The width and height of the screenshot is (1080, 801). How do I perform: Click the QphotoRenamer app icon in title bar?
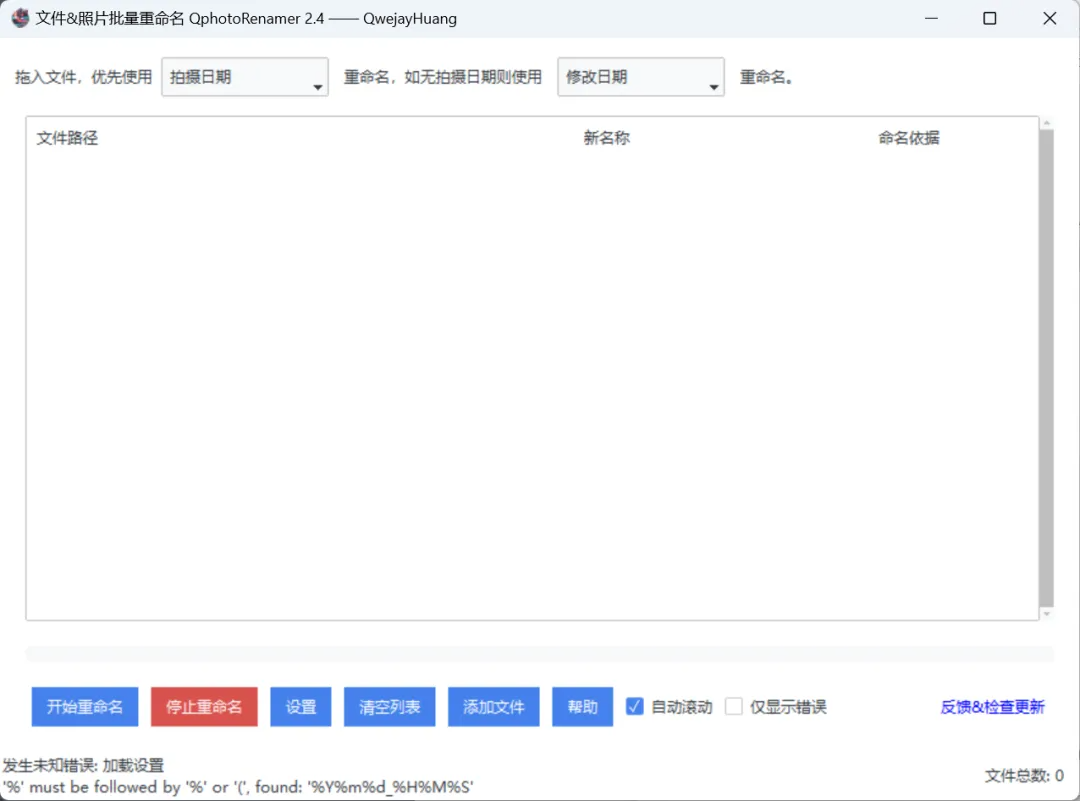coord(19,18)
